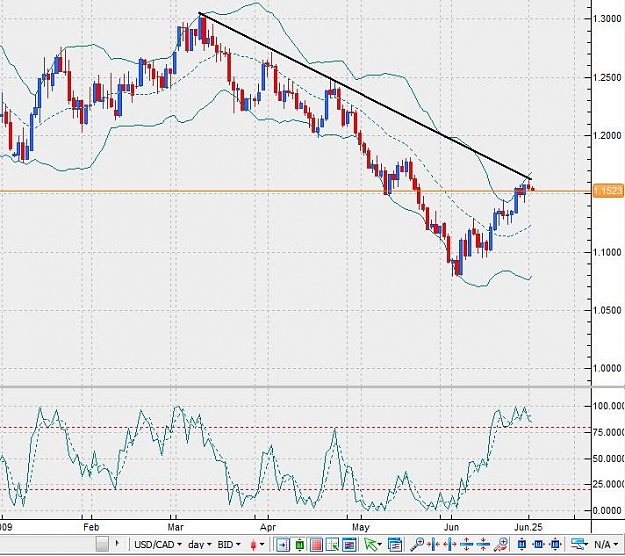The height and width of the screenshot is (556, 625).
Task: Click the 75.0000 oscillator axis label
Action: coord(609,432)
